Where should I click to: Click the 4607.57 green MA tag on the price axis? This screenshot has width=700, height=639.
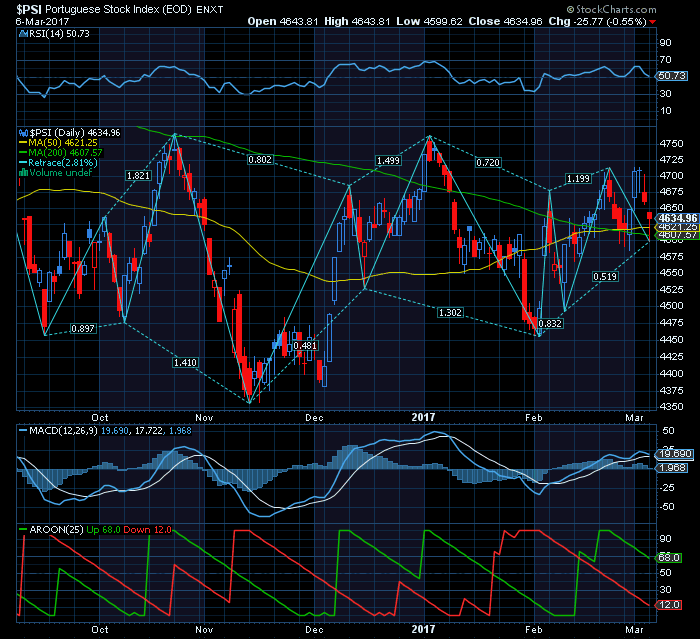(678, 234)
